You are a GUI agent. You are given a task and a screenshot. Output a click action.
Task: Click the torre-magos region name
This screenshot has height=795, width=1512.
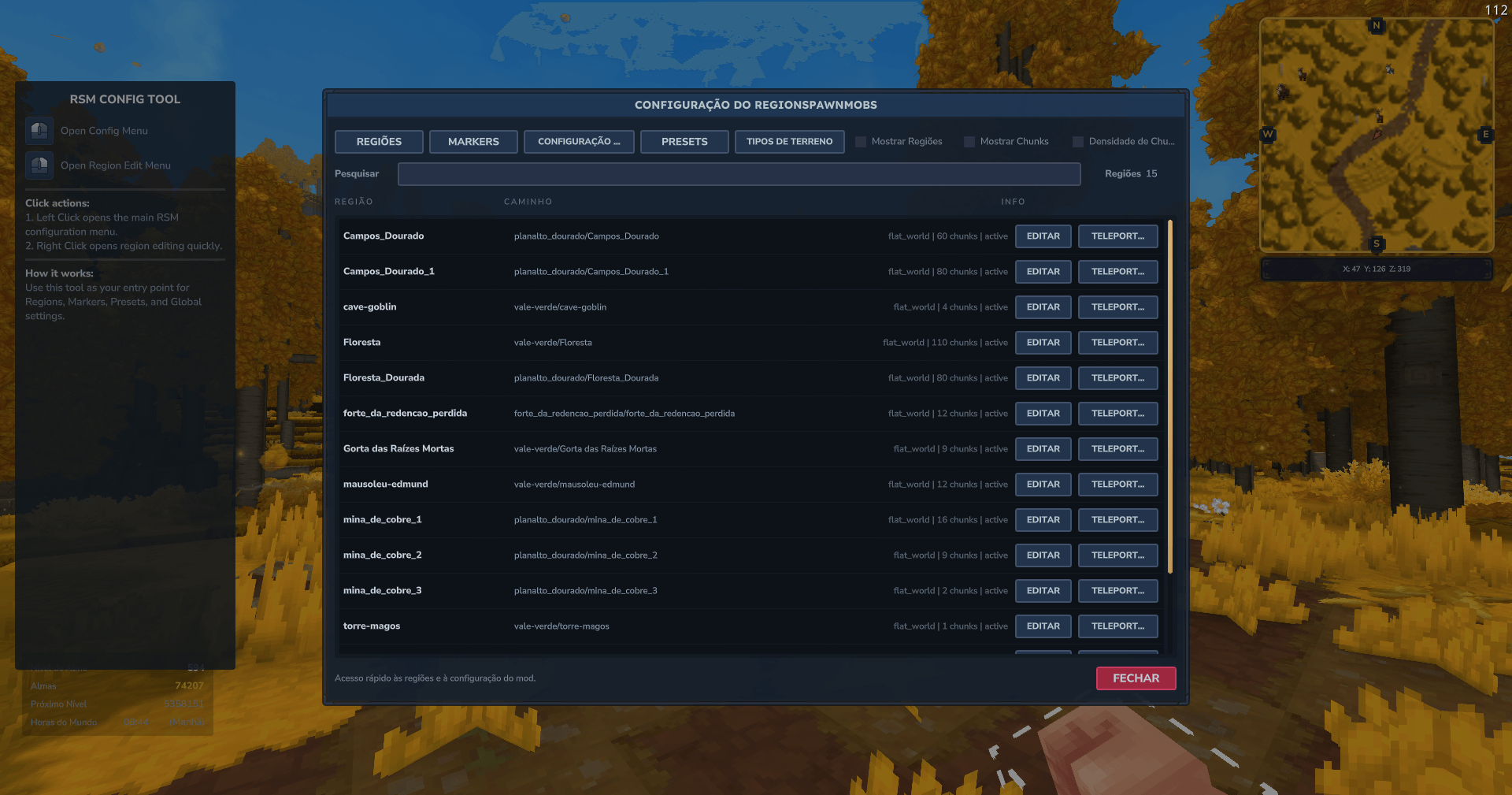[372, 626]
